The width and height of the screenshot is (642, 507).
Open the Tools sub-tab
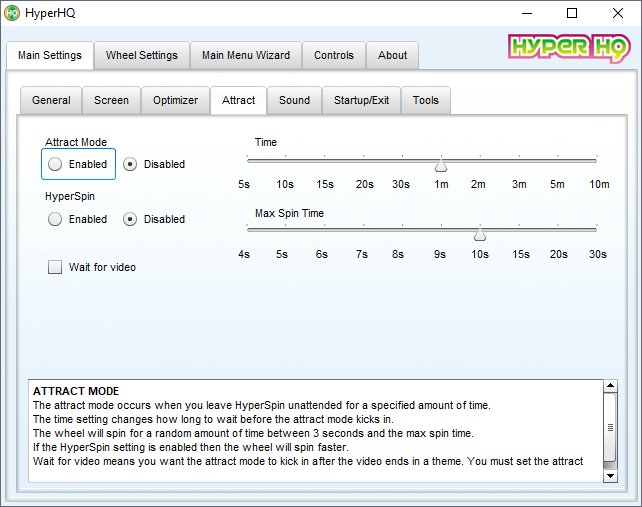[x=425, y=100]
